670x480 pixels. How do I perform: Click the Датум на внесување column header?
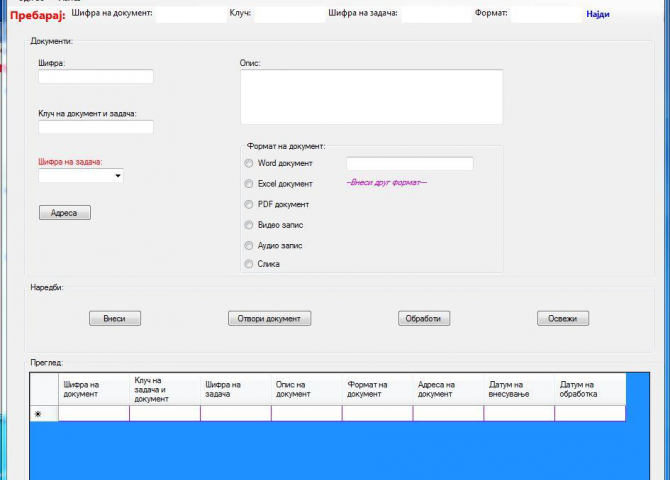(518, 389)
